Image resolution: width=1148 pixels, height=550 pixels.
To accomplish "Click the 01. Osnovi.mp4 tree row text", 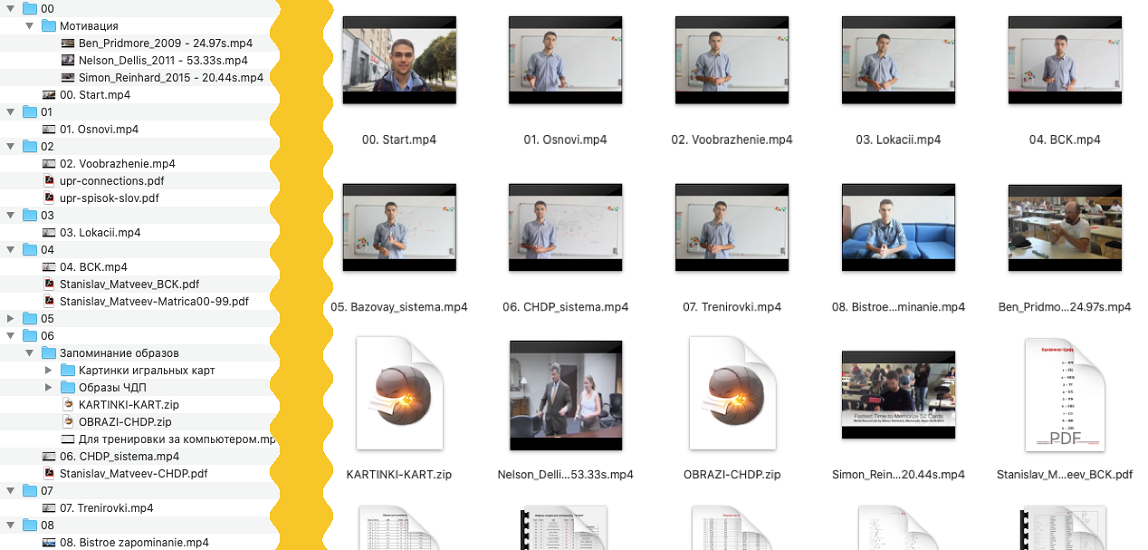I will coord(99,129).
